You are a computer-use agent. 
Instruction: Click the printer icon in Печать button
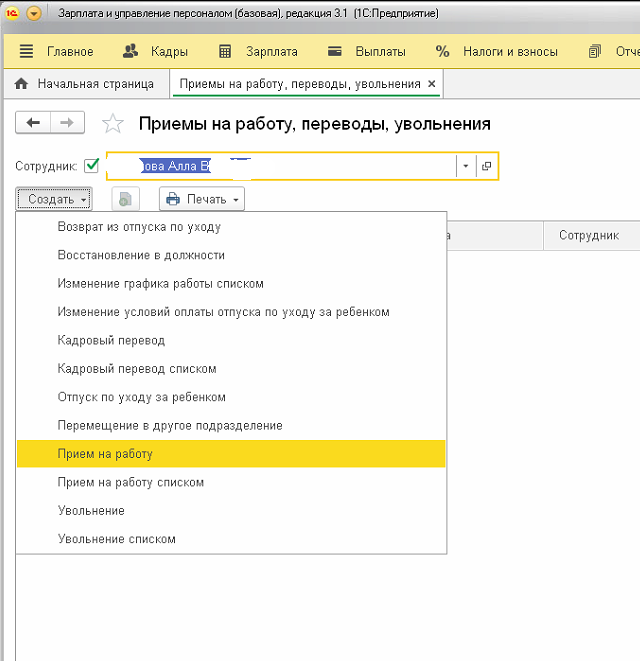click(173, 199)
